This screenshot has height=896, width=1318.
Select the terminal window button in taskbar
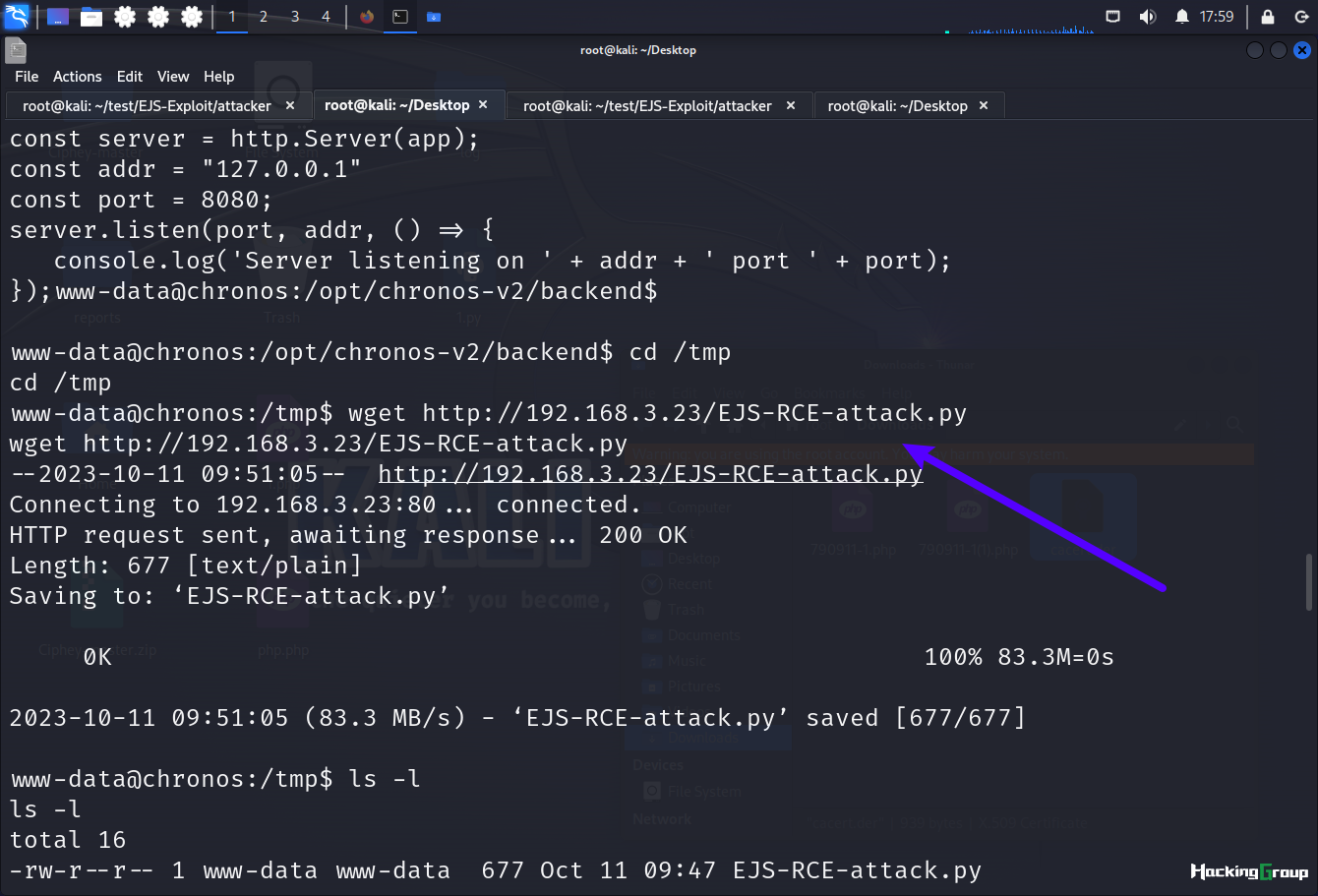[400, 17]
